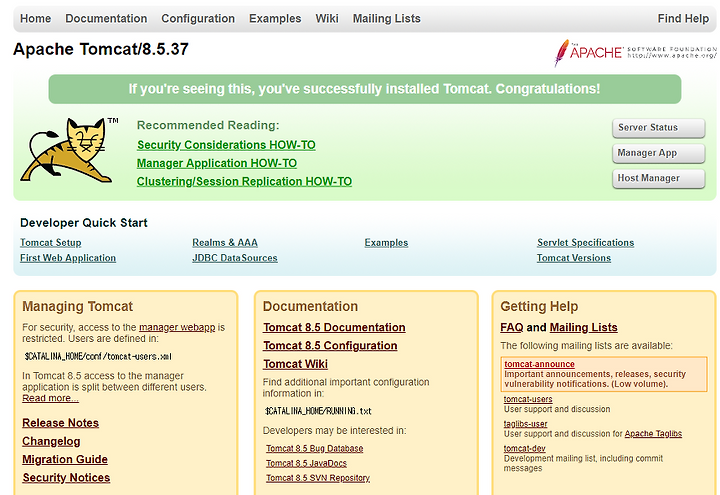Open the Security Notices link
The image size is (720, 495).
coord(67,478)
